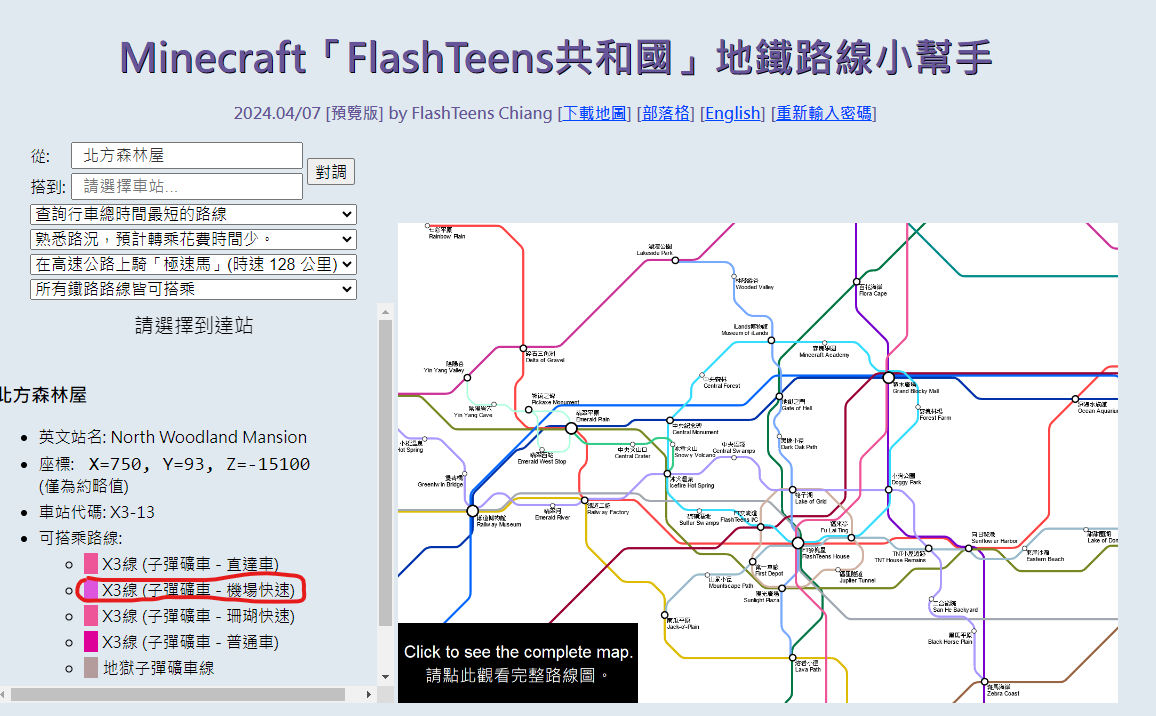Click the Jack-o'-Plain station node
The image size is (1156, 716).
point(664,615)
